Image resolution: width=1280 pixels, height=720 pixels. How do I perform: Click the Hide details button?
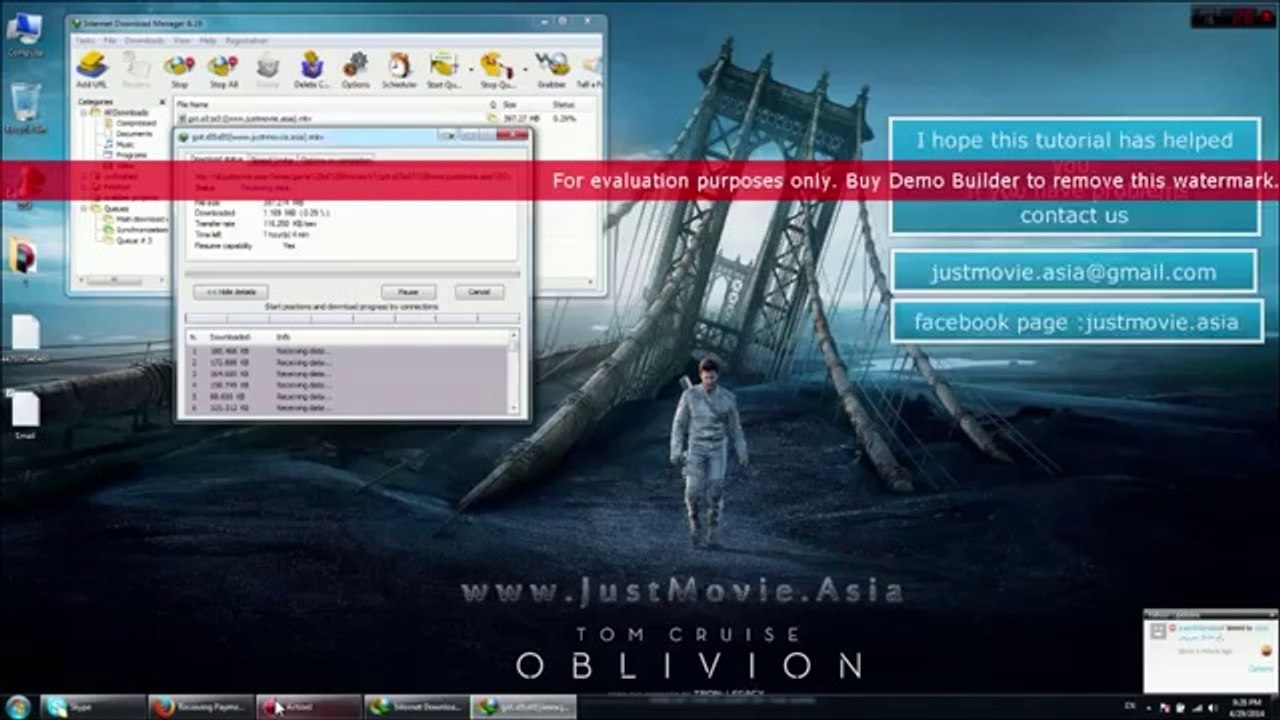click(230, 292)
